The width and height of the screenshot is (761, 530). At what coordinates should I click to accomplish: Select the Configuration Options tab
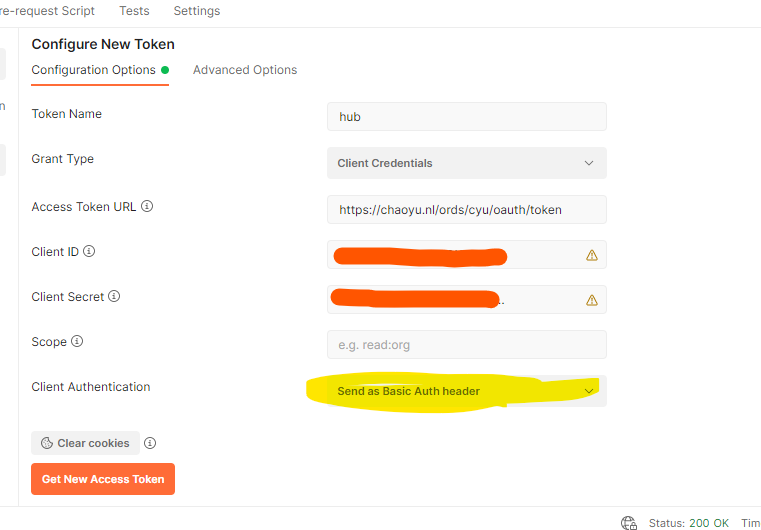pyautogui.click(x=94, y=70)
